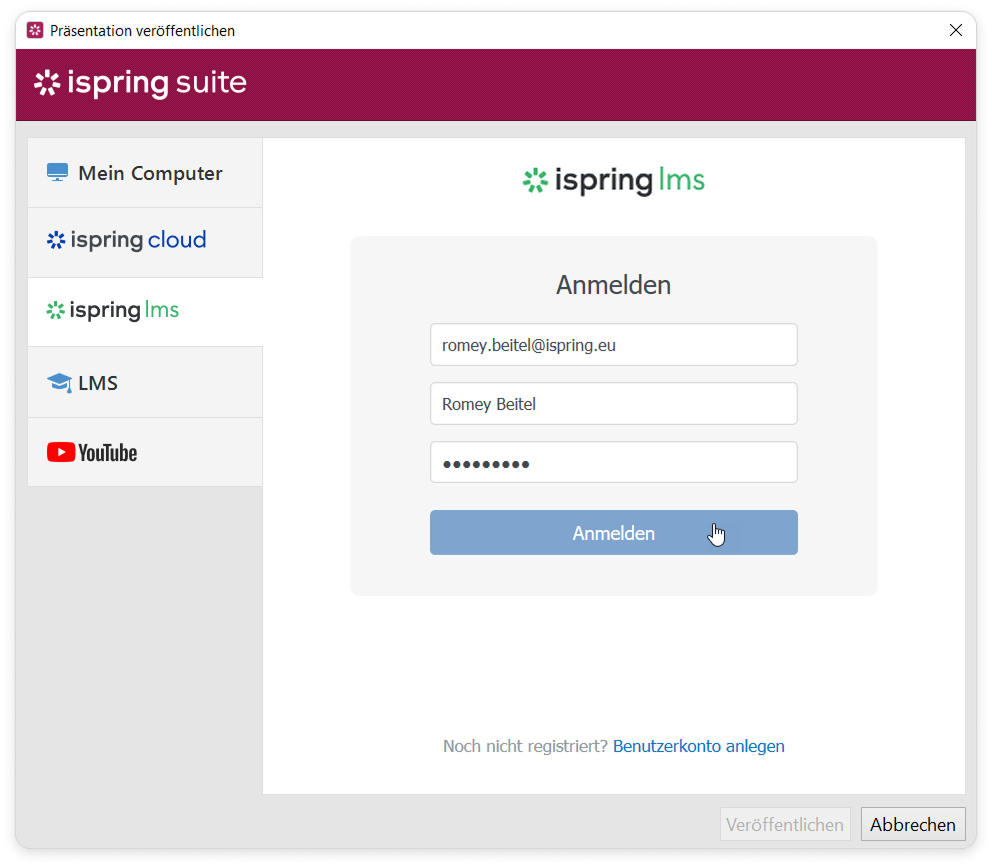Choose the YouTube publishing tab text
The width and height of the screenshot is (992, 868).
point(107,453)
